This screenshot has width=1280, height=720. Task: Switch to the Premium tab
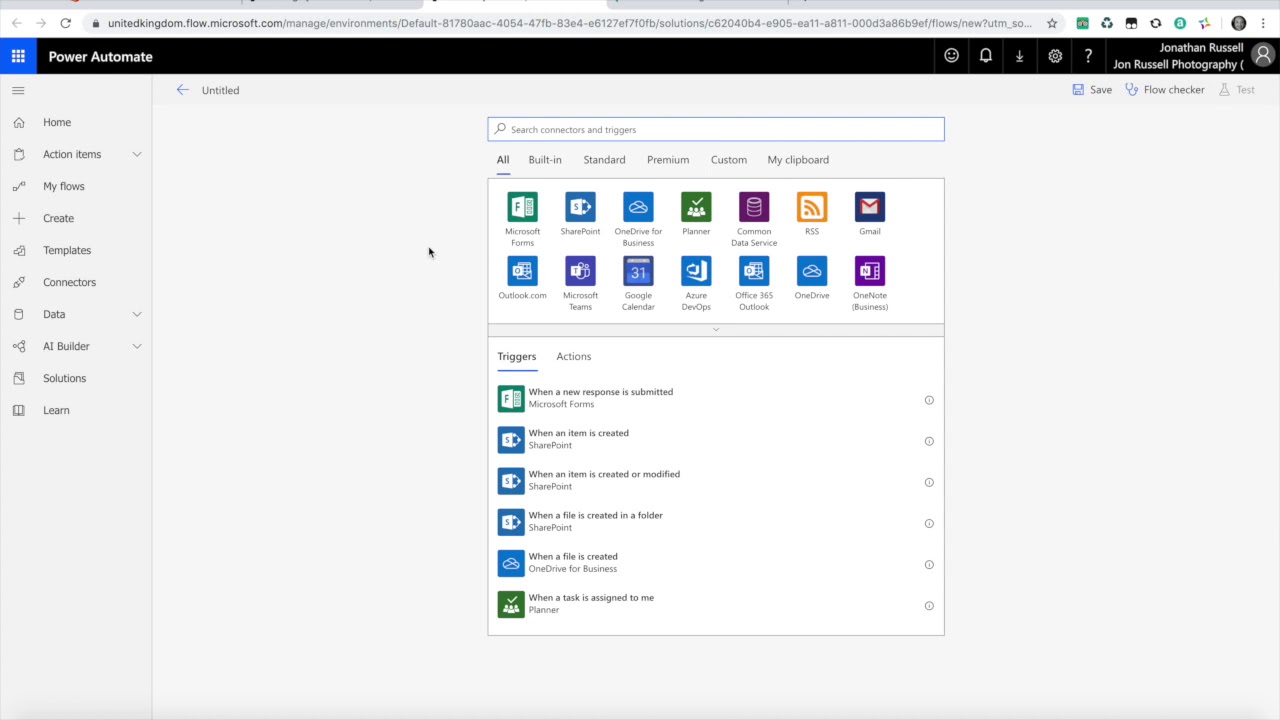tap(668, 160)
